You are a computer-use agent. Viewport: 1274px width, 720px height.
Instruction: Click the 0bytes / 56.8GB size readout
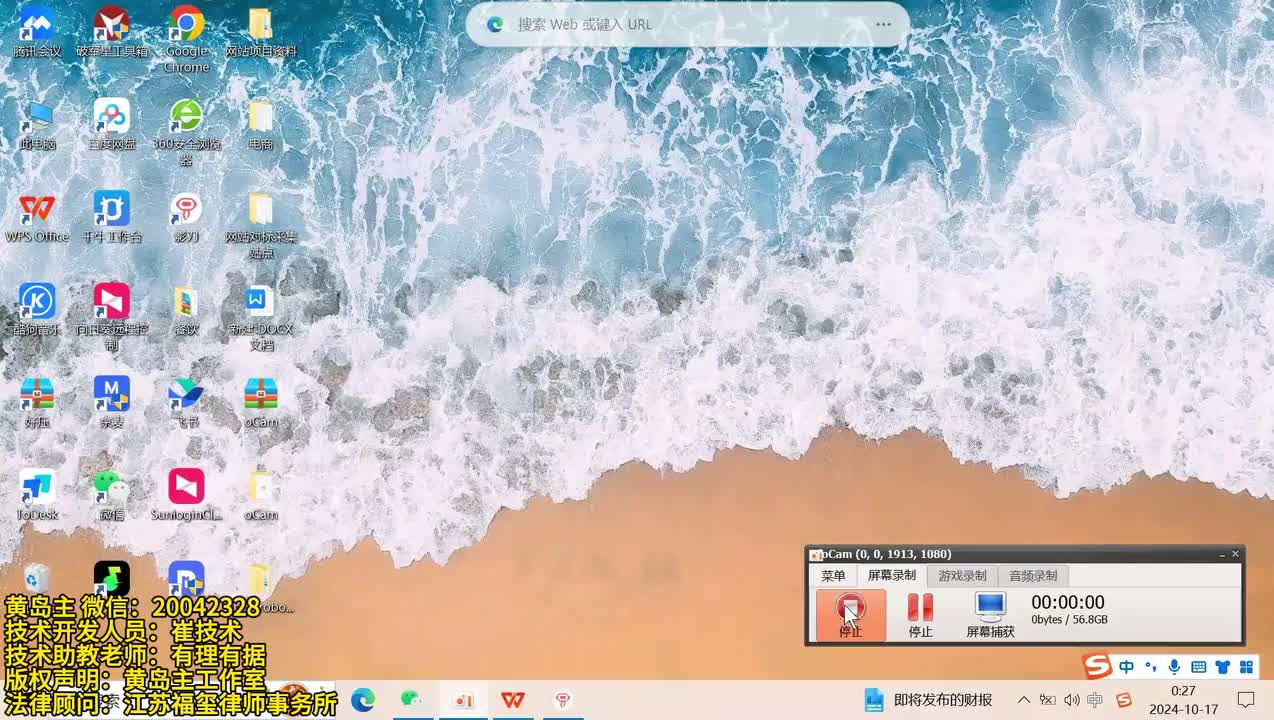(1069, 620)
